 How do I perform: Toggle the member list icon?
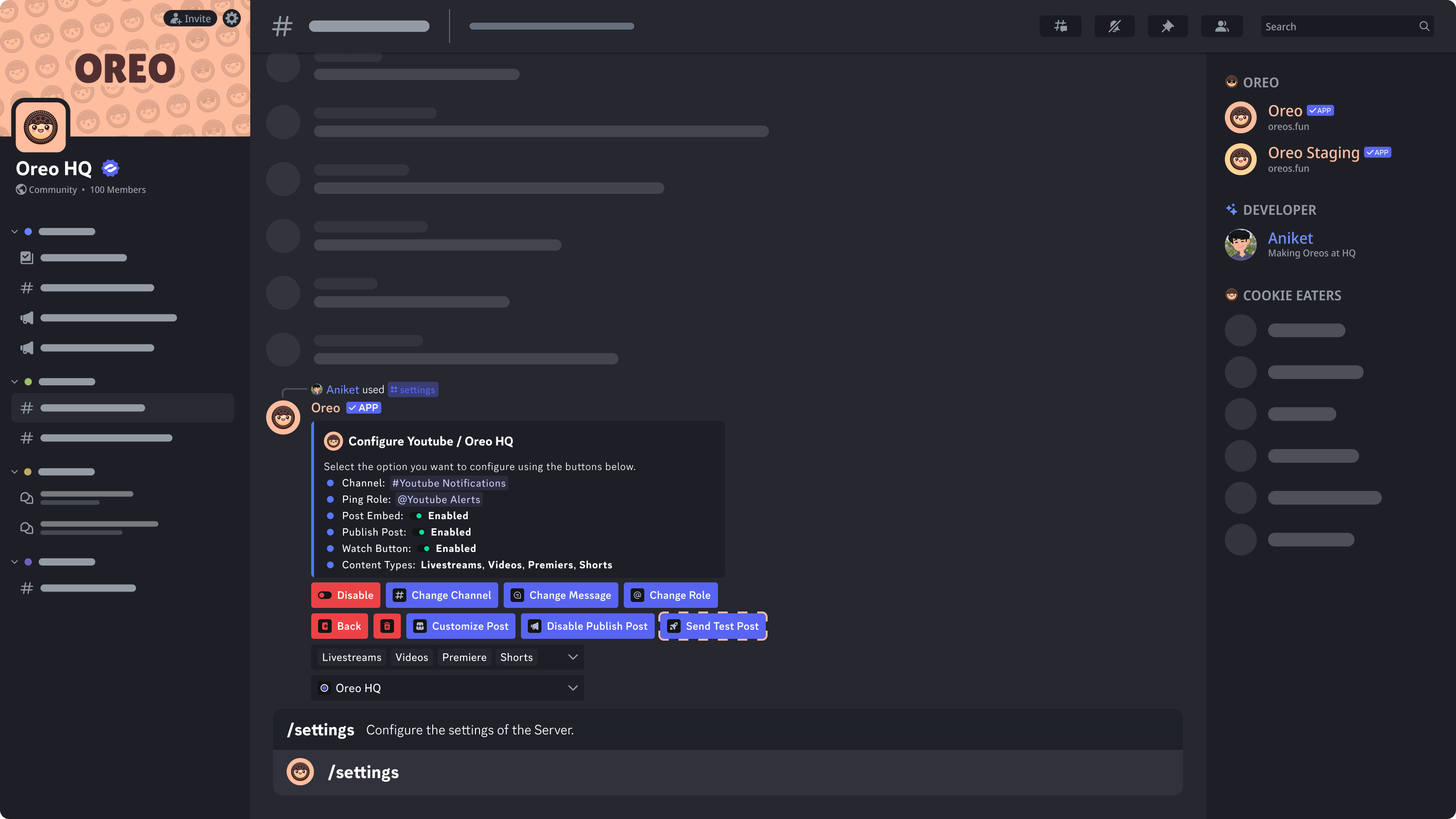[x=1221, y=26]
